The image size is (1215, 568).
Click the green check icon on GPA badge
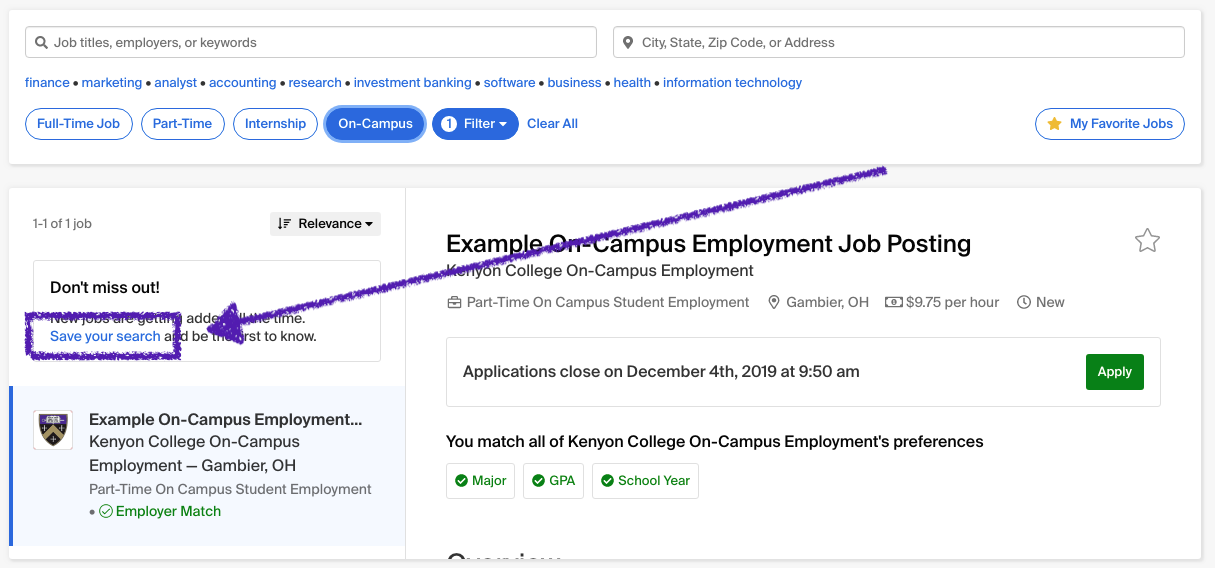[x=539, y=481]
